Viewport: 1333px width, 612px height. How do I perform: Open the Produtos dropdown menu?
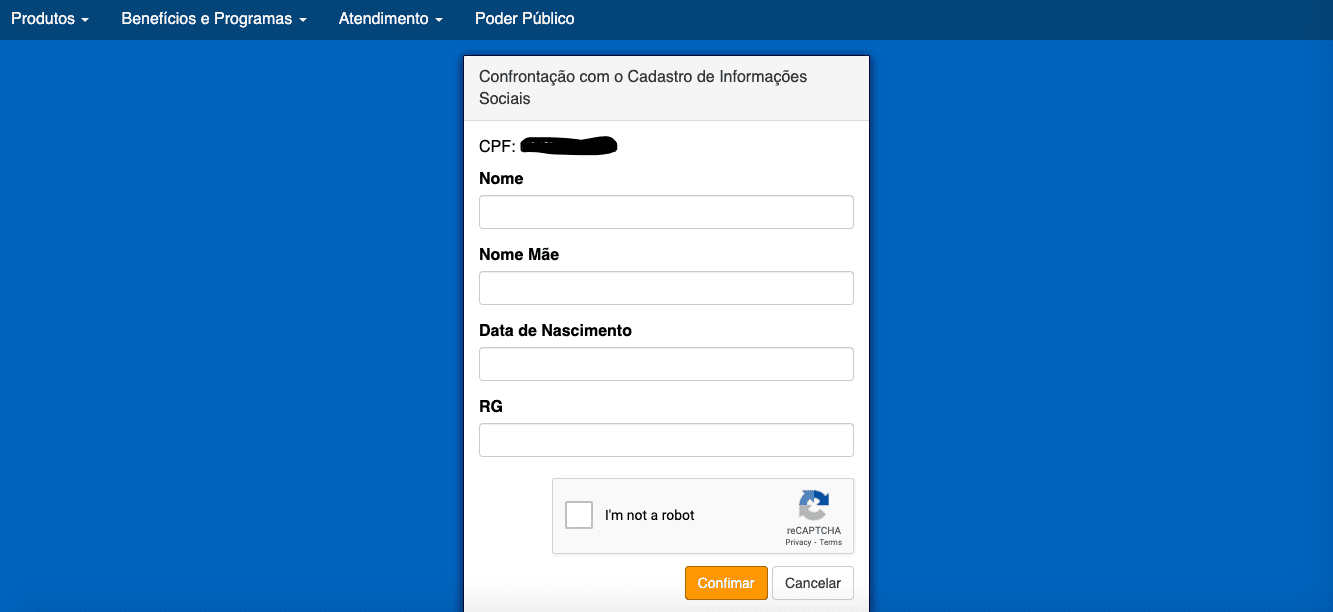[x=50, y=19]
